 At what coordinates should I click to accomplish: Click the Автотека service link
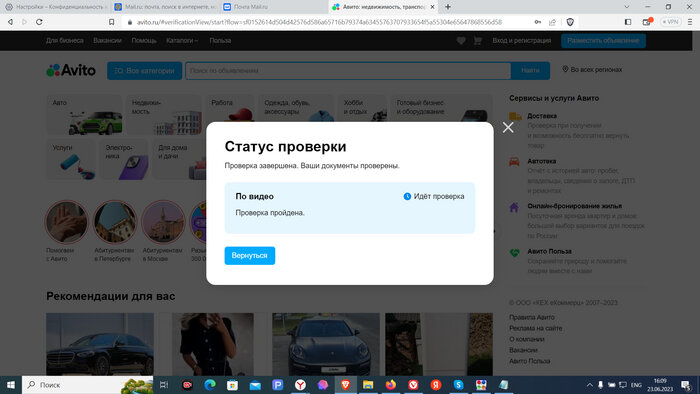(x=542, y=161)
